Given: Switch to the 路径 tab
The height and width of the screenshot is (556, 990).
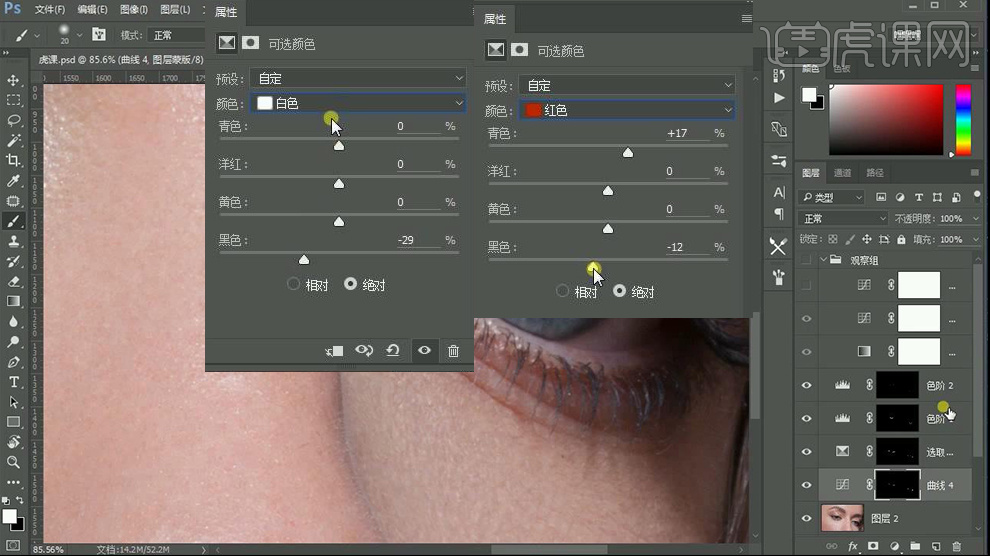Looking at the screenshot, I should coord(874,172).
